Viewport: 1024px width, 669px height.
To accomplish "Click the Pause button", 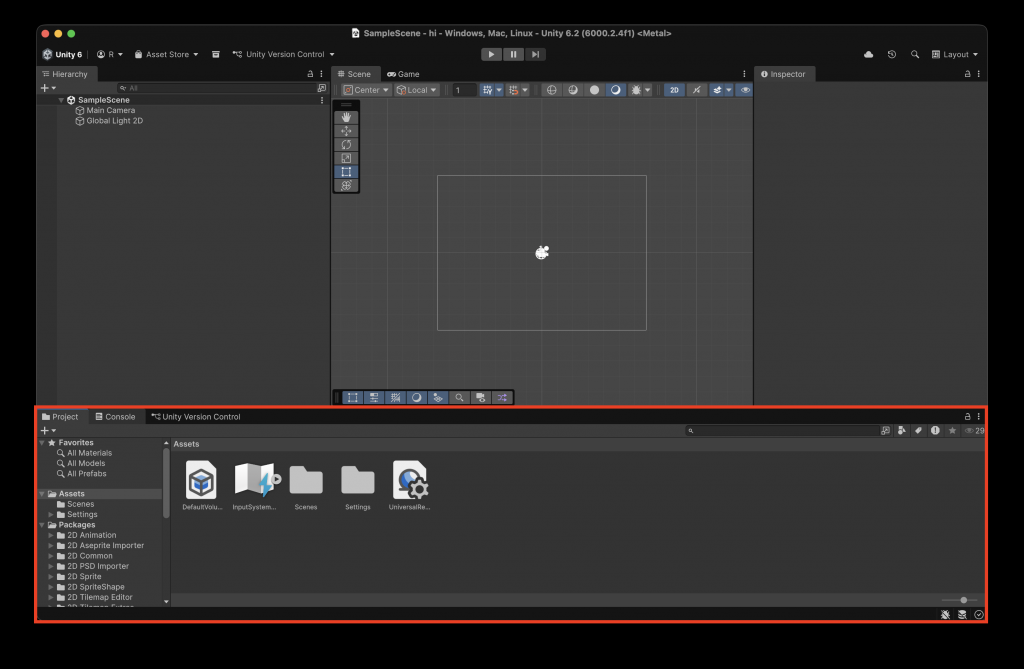I will click(x=513, y=54).
